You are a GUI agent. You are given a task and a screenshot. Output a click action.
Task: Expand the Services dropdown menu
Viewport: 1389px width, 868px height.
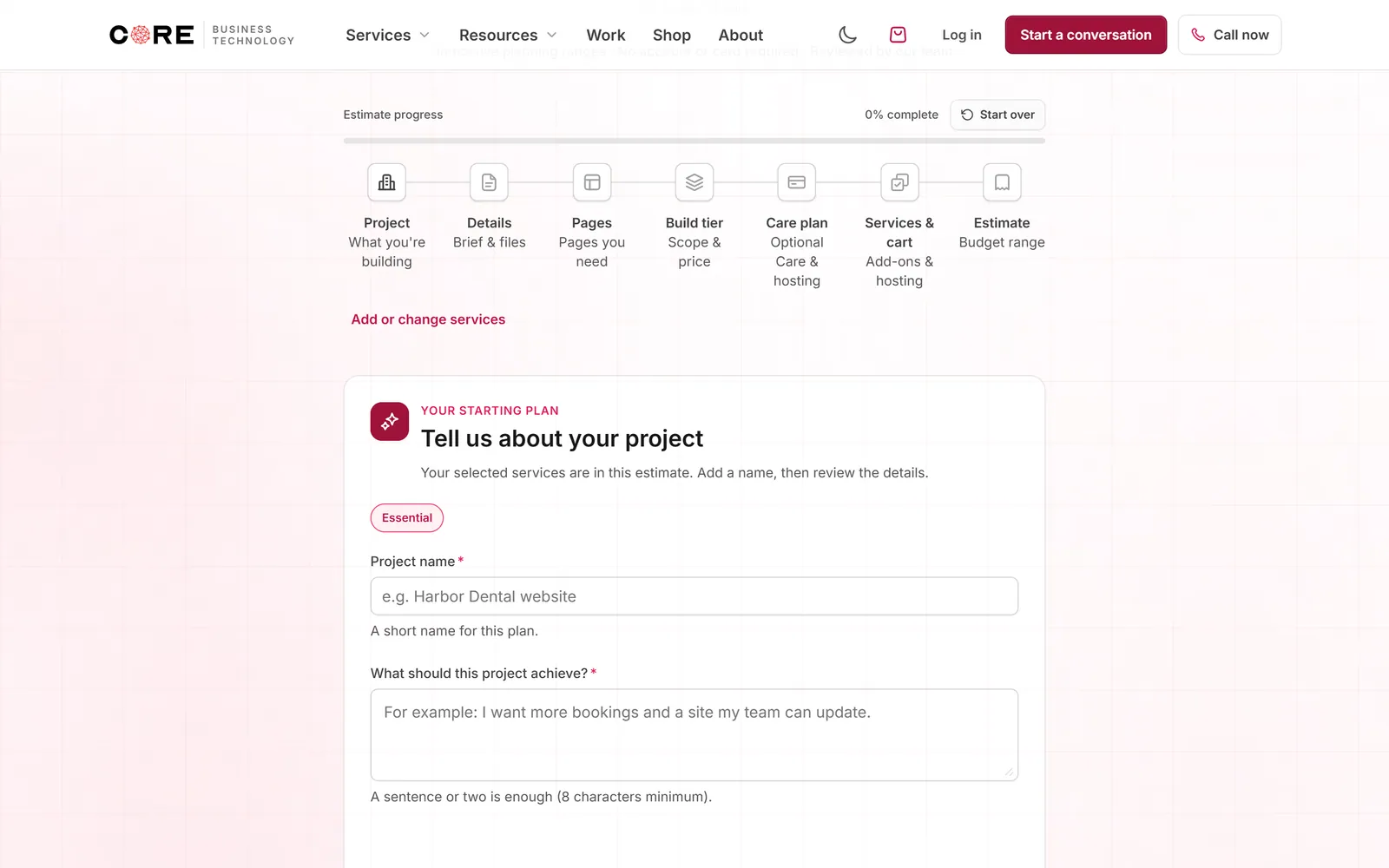[387, 35]
